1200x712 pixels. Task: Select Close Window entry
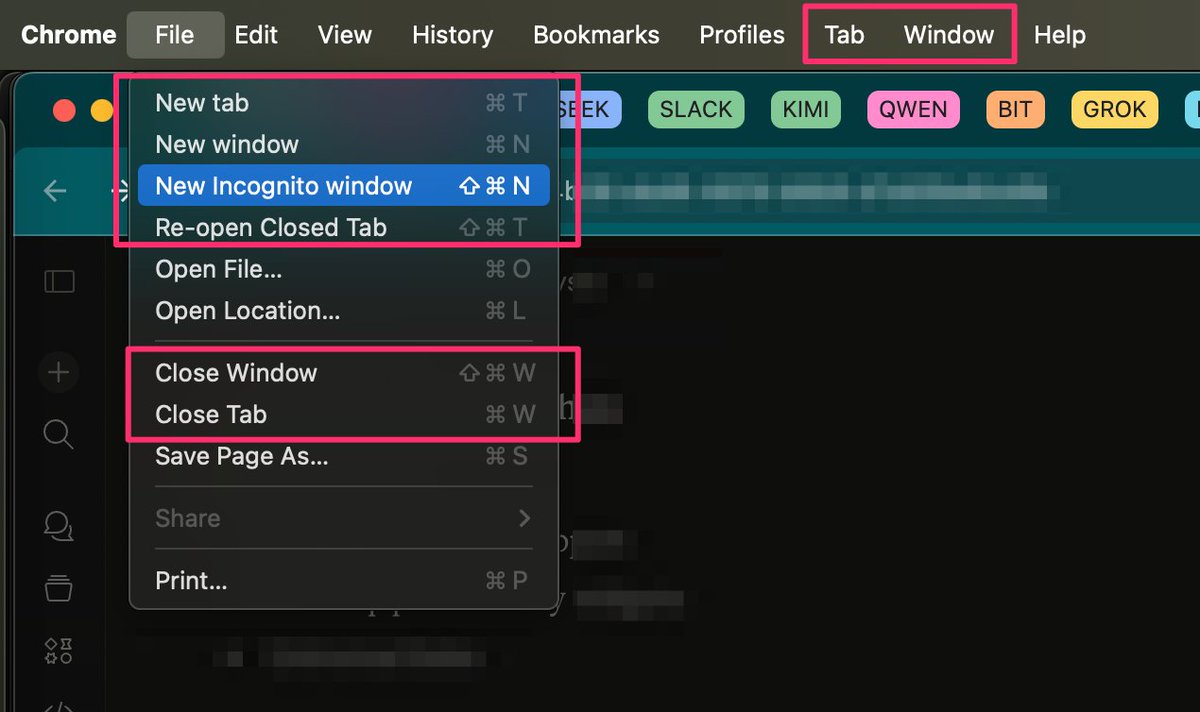(343, 373)
